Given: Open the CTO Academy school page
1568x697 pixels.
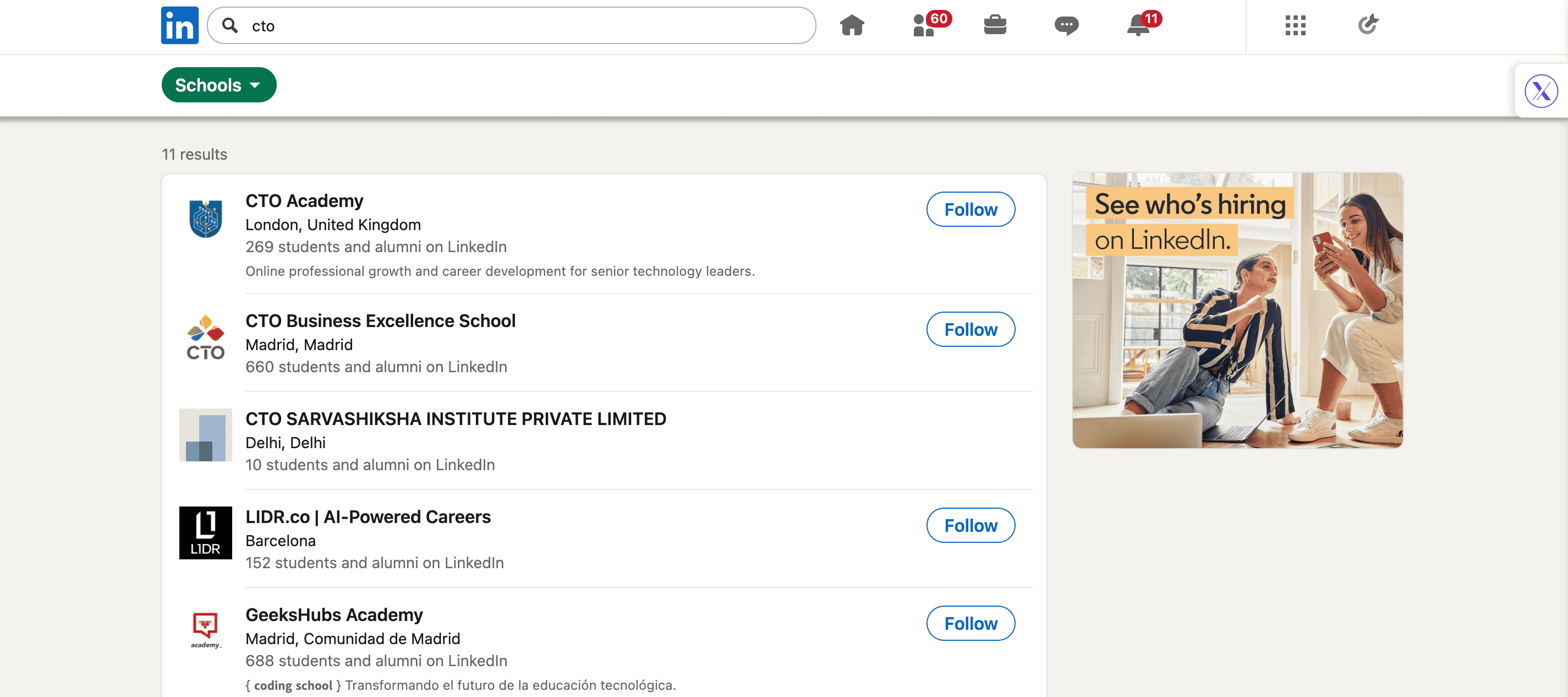Looking at the screenshot, I should [304, 200].
